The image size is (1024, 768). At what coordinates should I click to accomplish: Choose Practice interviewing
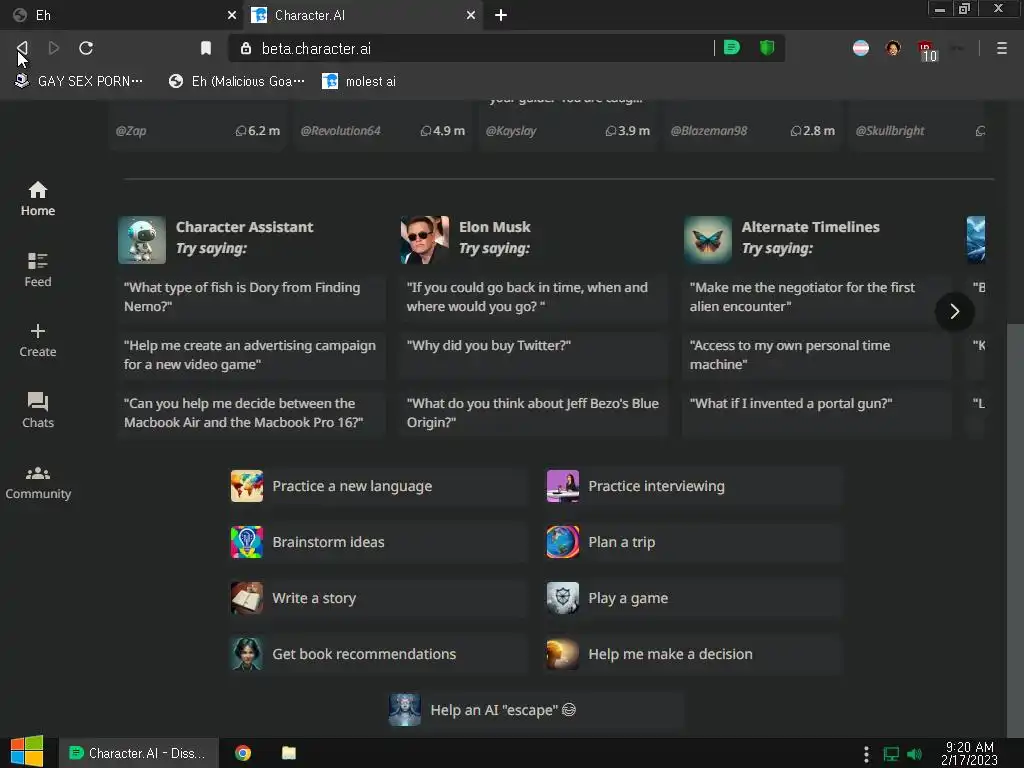pos(694,486)
